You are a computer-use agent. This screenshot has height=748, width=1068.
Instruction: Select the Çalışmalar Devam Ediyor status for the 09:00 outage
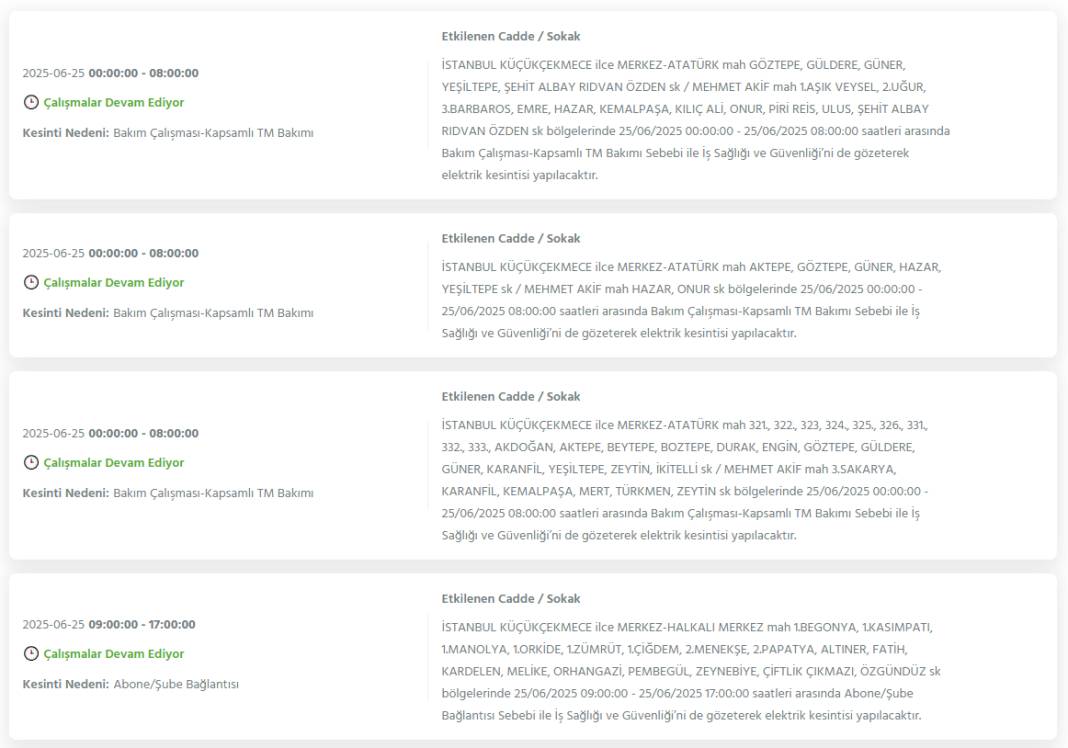click(114, 653)
